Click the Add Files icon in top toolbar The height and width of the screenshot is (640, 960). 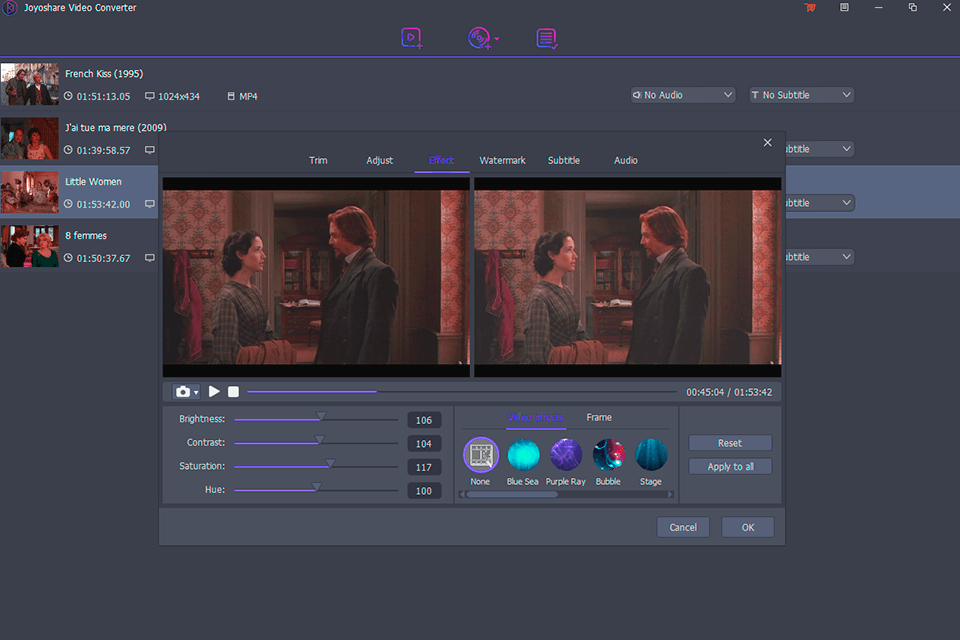click(411, 38)
